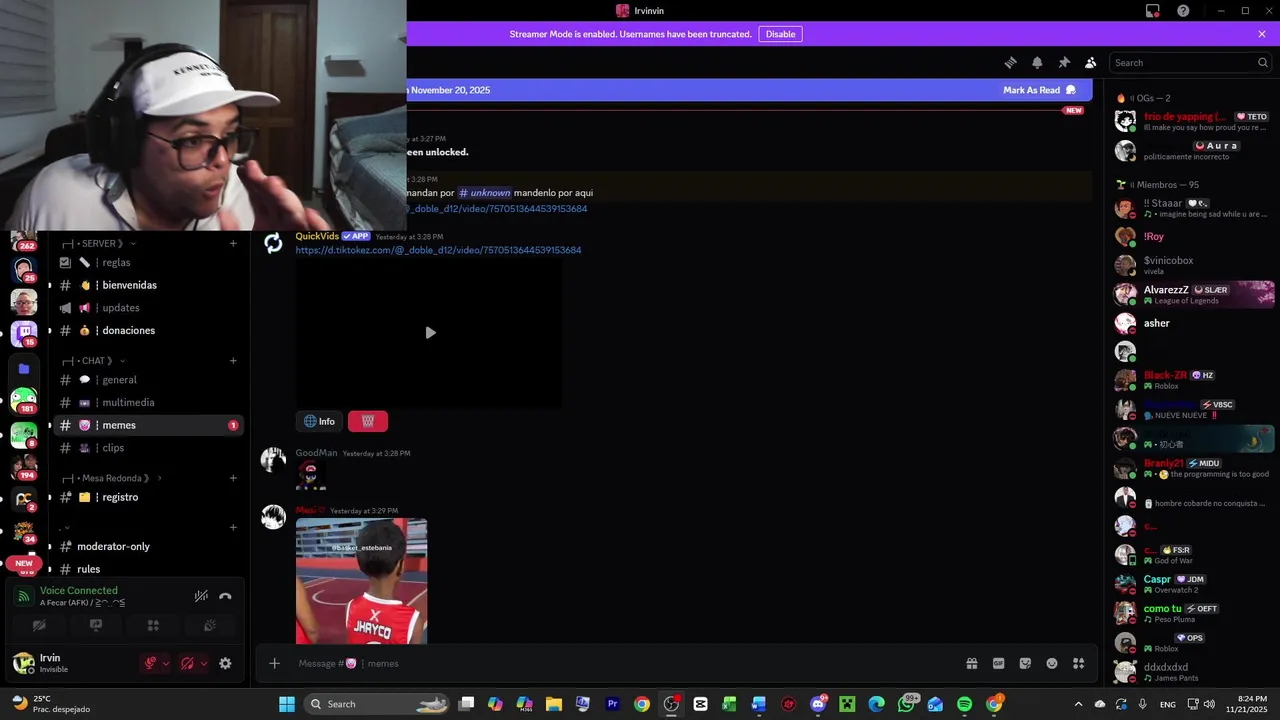The image size is (1280, 720).
Task: Open the Threads icon in channel header
Action: (x=1010, y=62)
